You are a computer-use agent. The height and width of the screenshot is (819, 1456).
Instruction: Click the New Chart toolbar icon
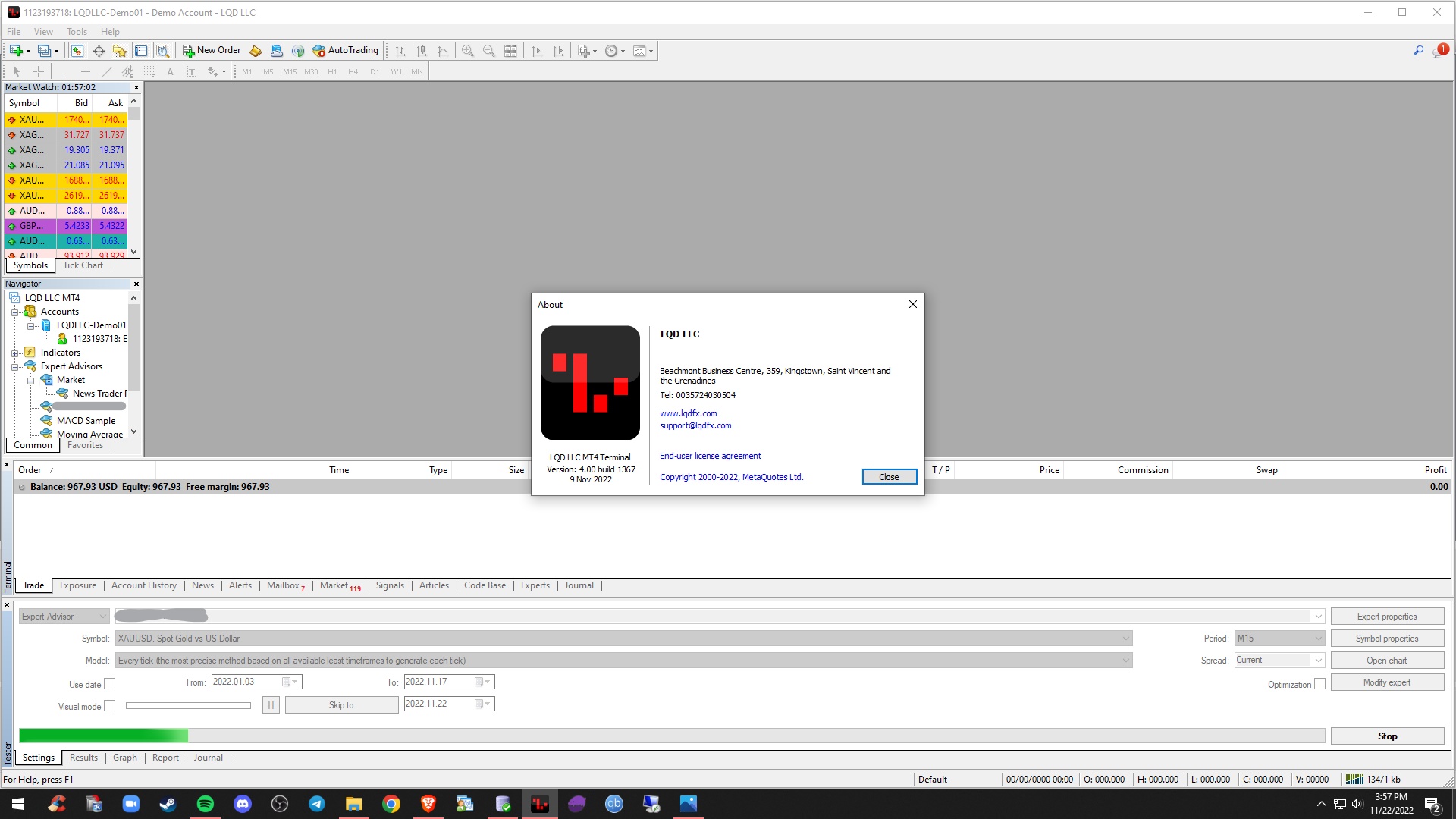pyautogui.click(x=16, y=51)
